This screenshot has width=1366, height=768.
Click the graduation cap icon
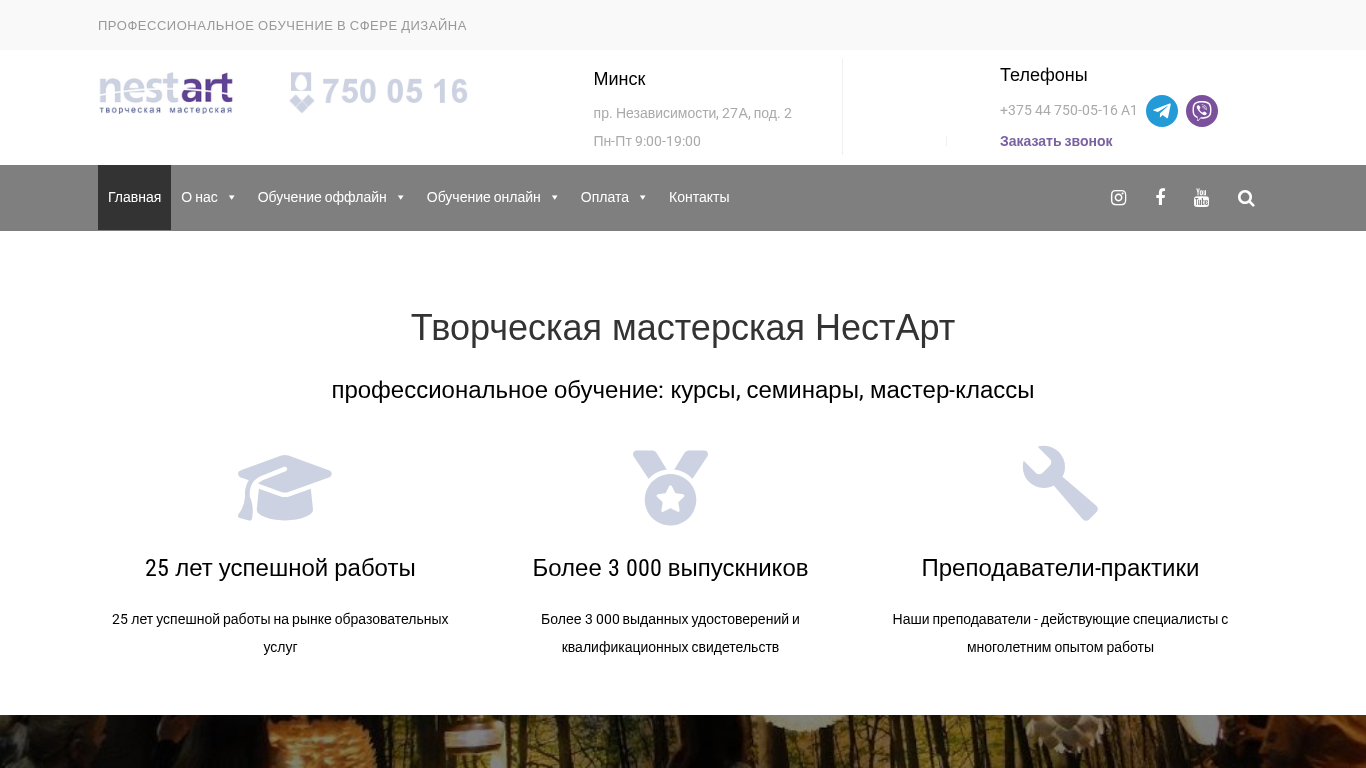click(284, 488)
